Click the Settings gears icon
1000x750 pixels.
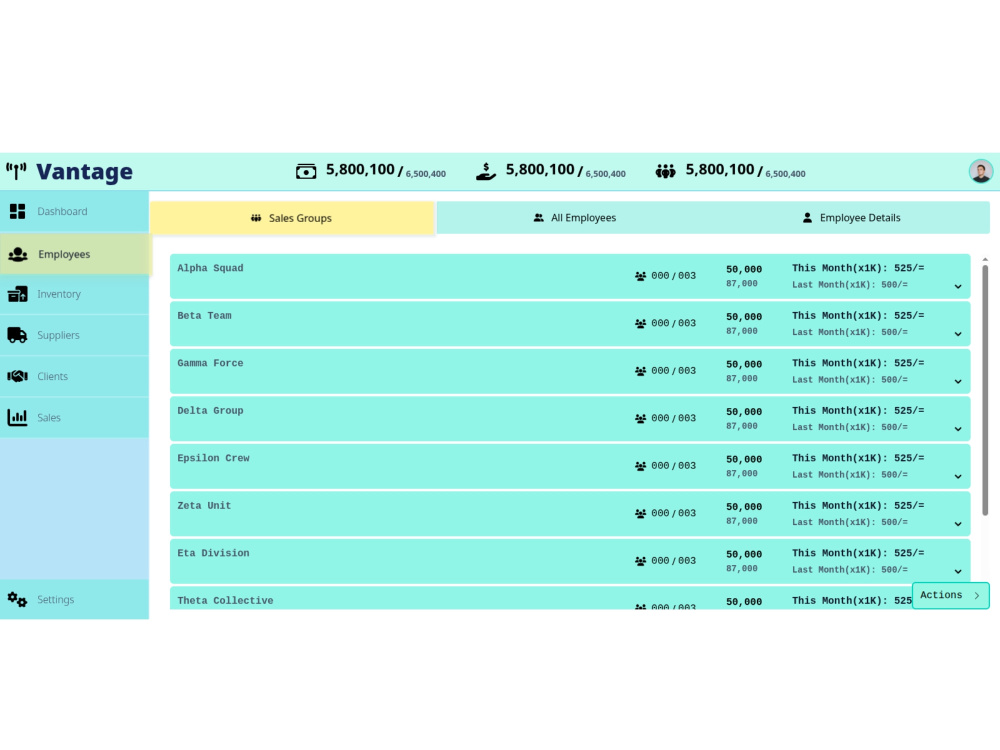pos(18,599)
